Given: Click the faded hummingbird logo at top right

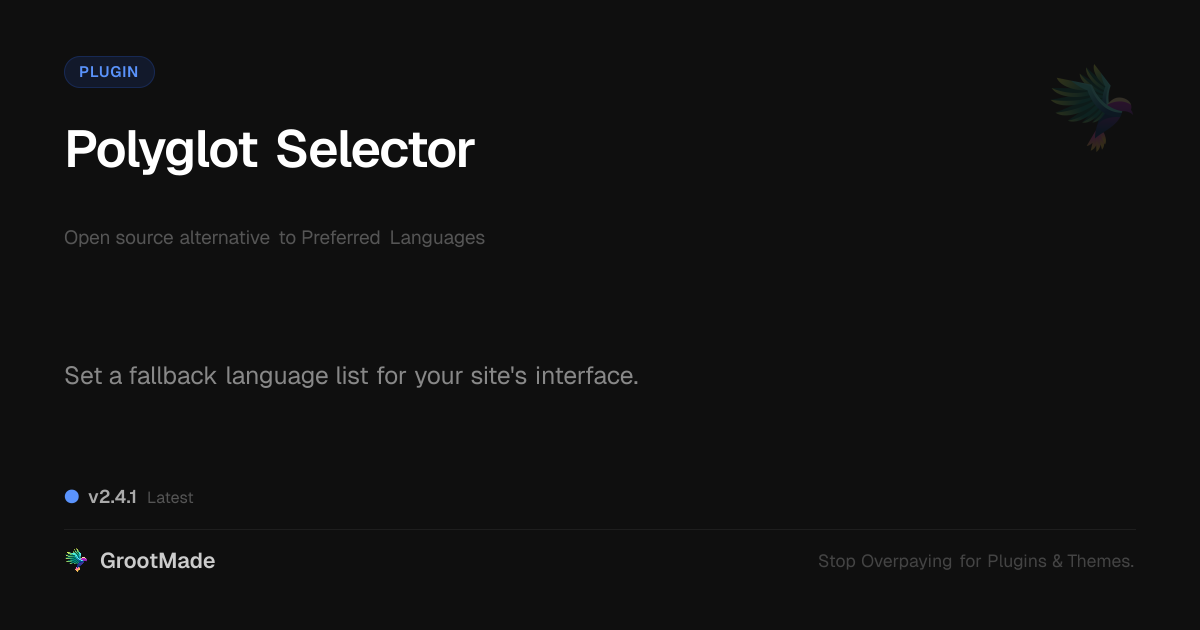Looking at the screenshot, I should pos(1093,106).
